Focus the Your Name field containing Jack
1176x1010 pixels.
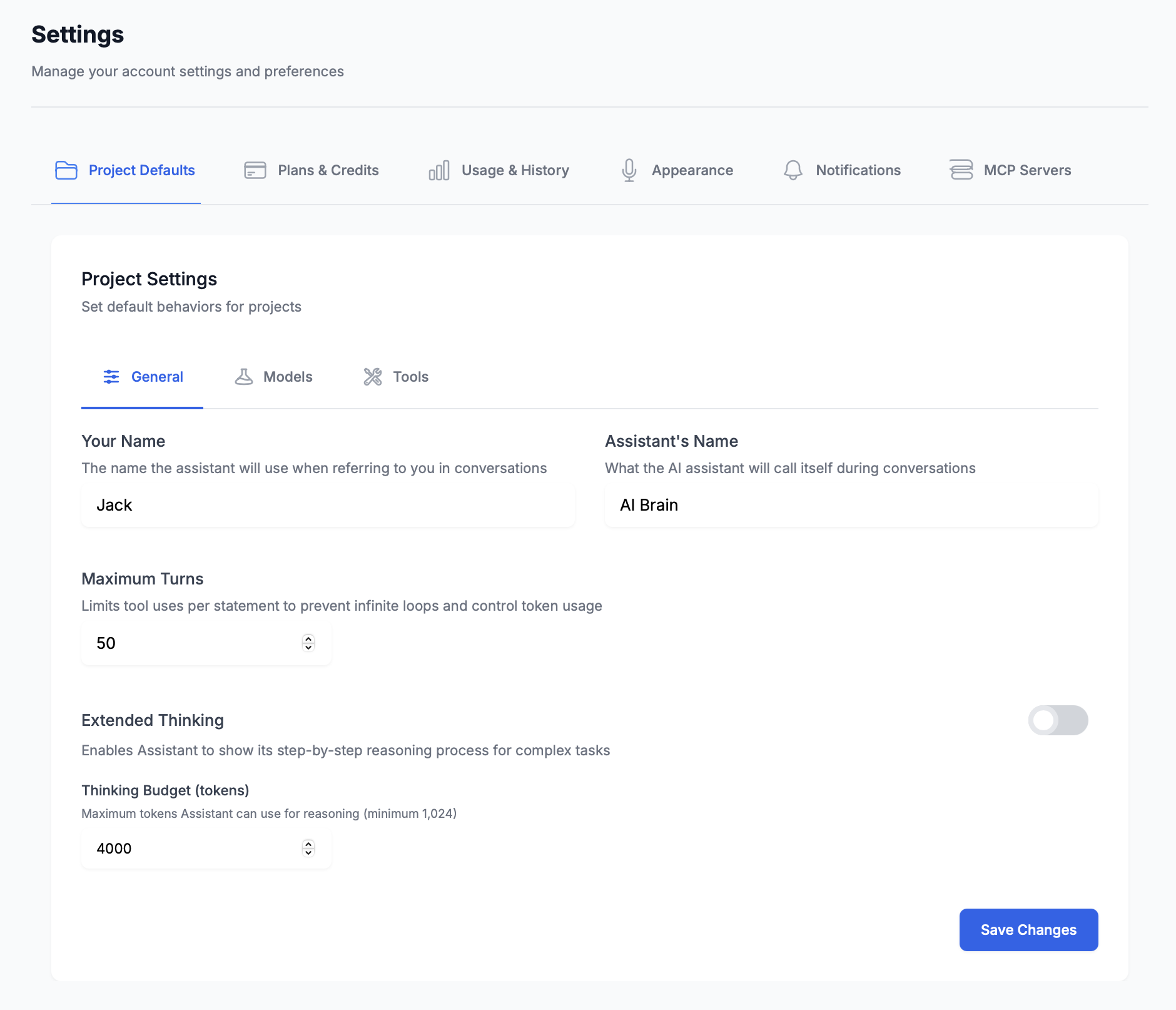click(328, 505)
